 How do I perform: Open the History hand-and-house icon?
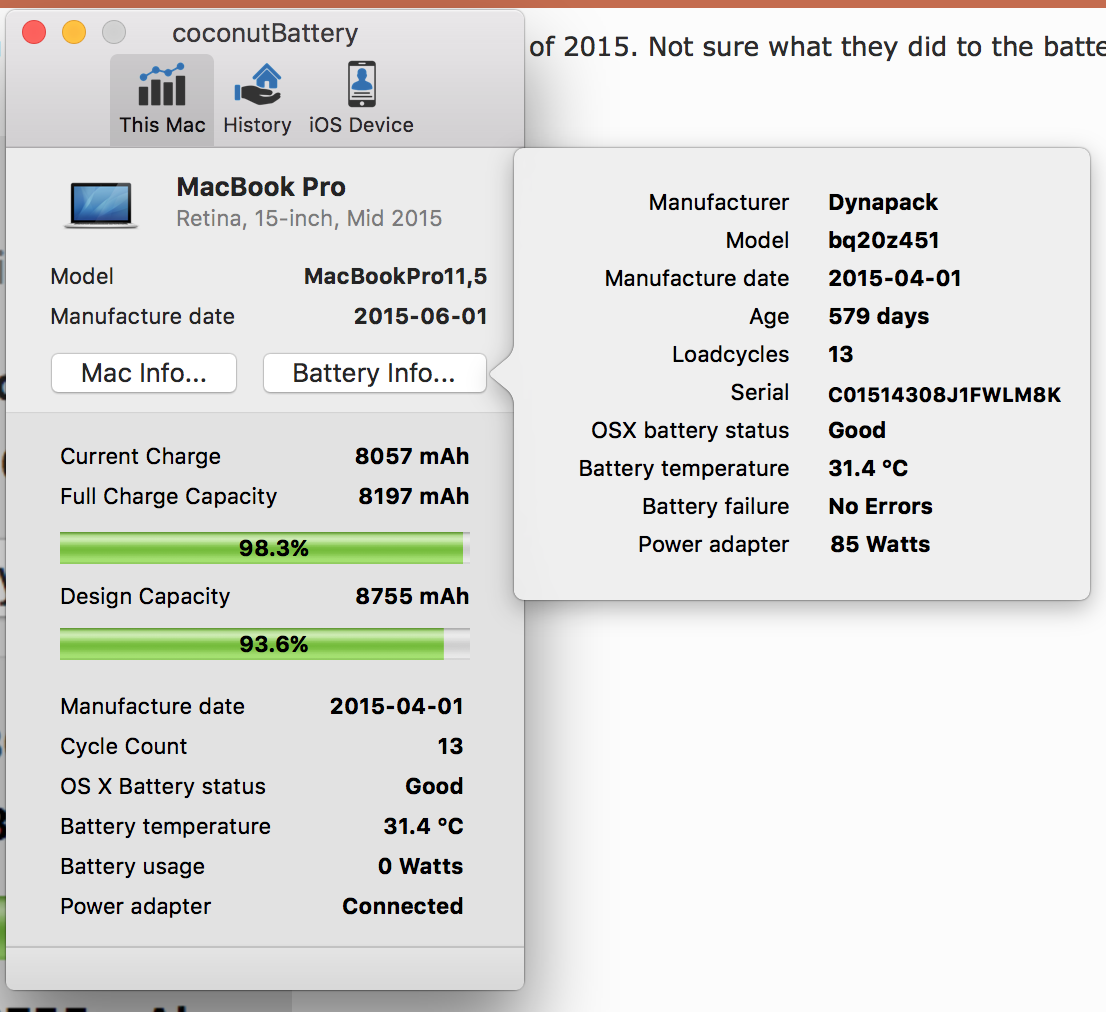[x=257, y=84]
